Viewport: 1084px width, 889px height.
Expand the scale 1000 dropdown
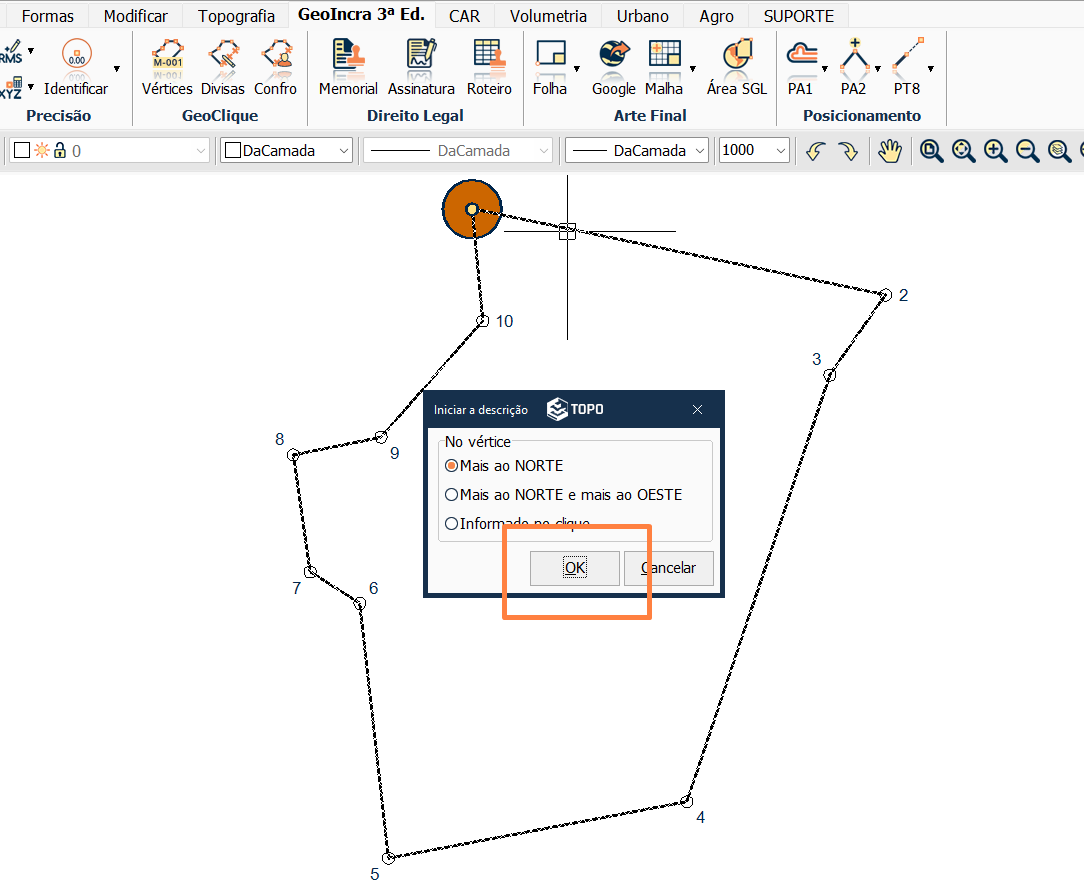pos(780,151)
